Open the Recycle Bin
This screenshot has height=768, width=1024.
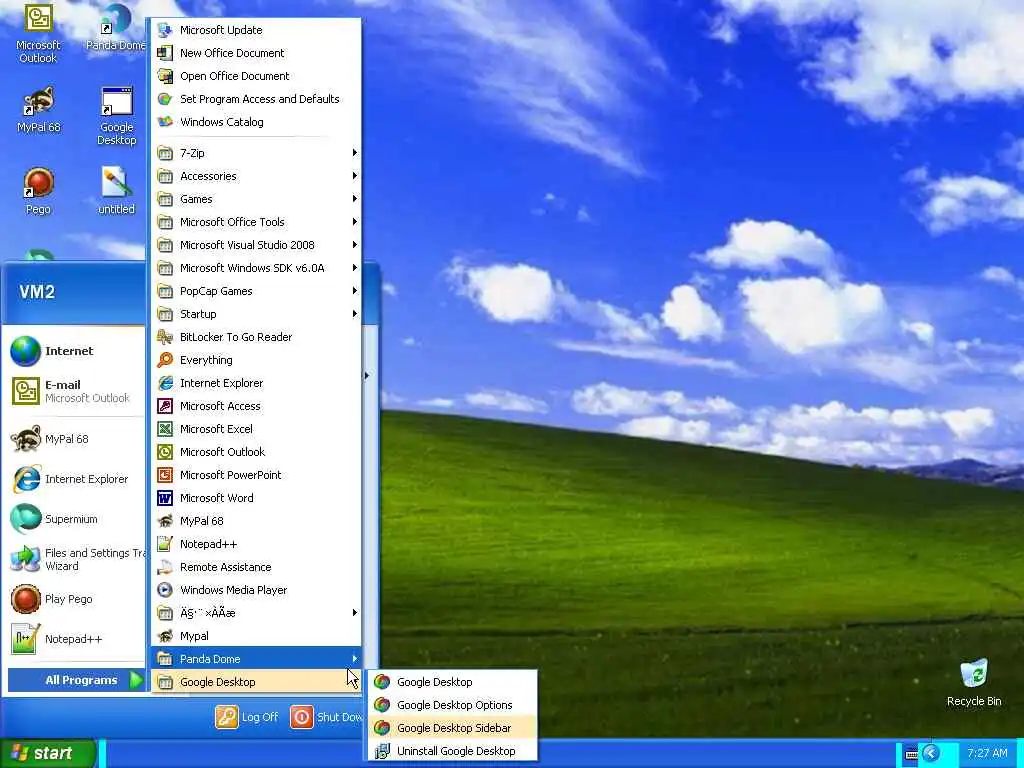[x=974, y=682]
